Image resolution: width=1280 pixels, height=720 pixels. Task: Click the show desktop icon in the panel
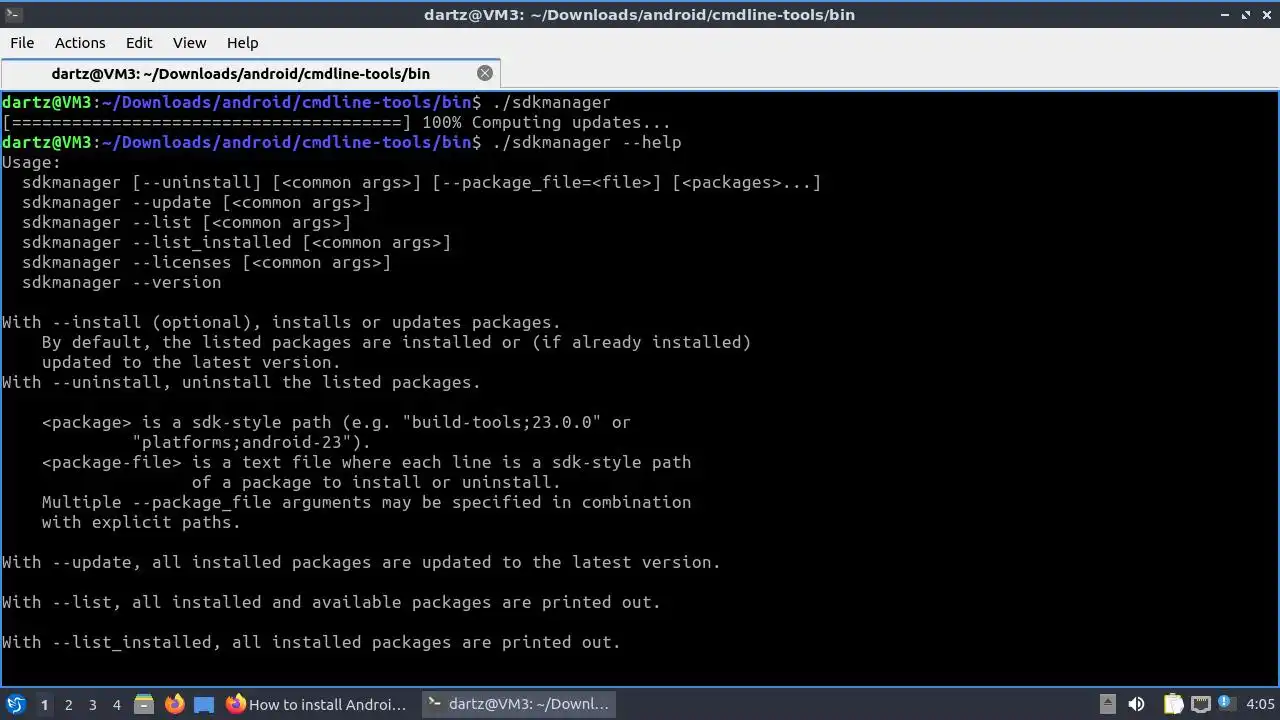[204, 704]
